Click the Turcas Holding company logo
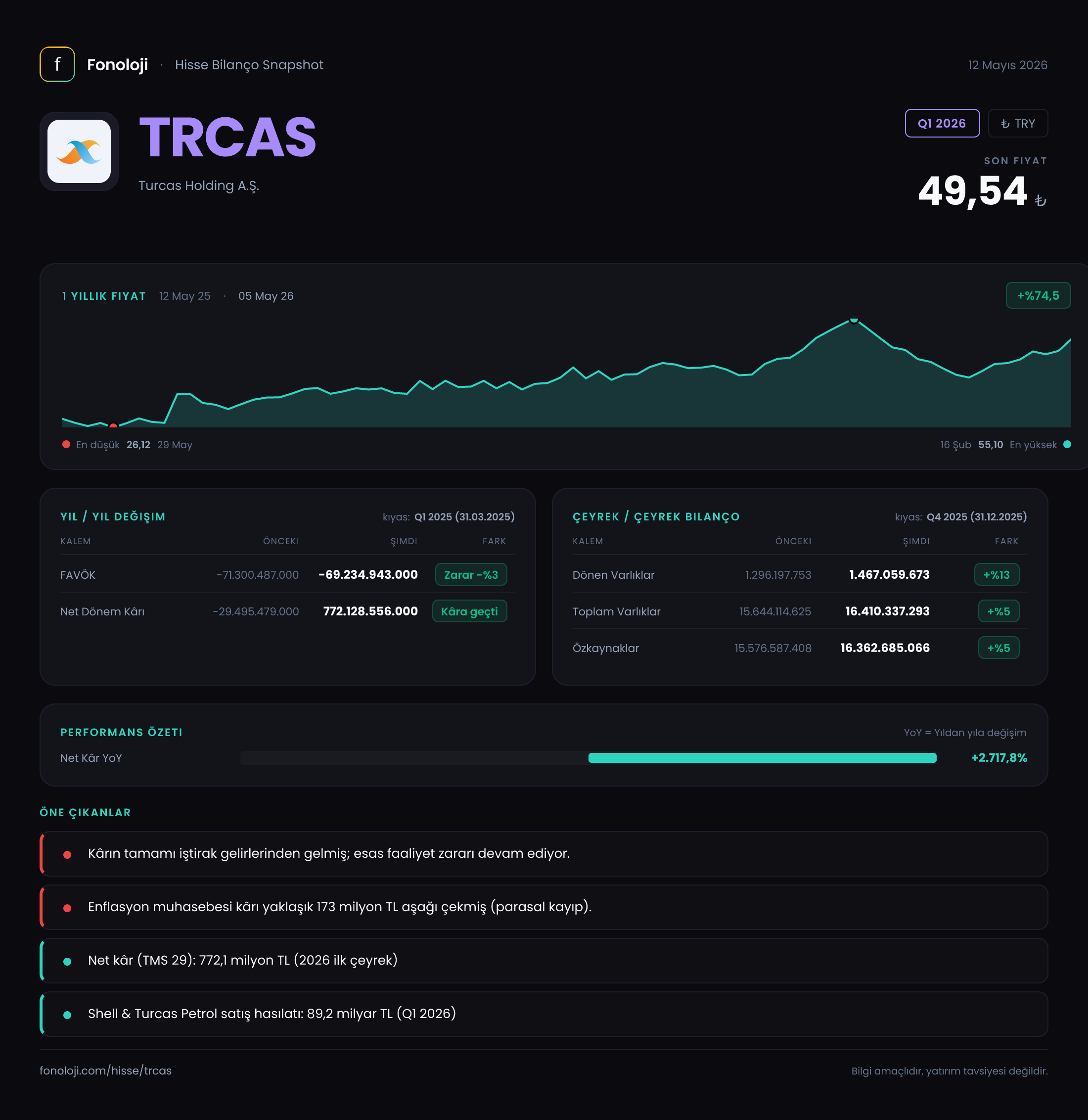 (x=79, y=151)
